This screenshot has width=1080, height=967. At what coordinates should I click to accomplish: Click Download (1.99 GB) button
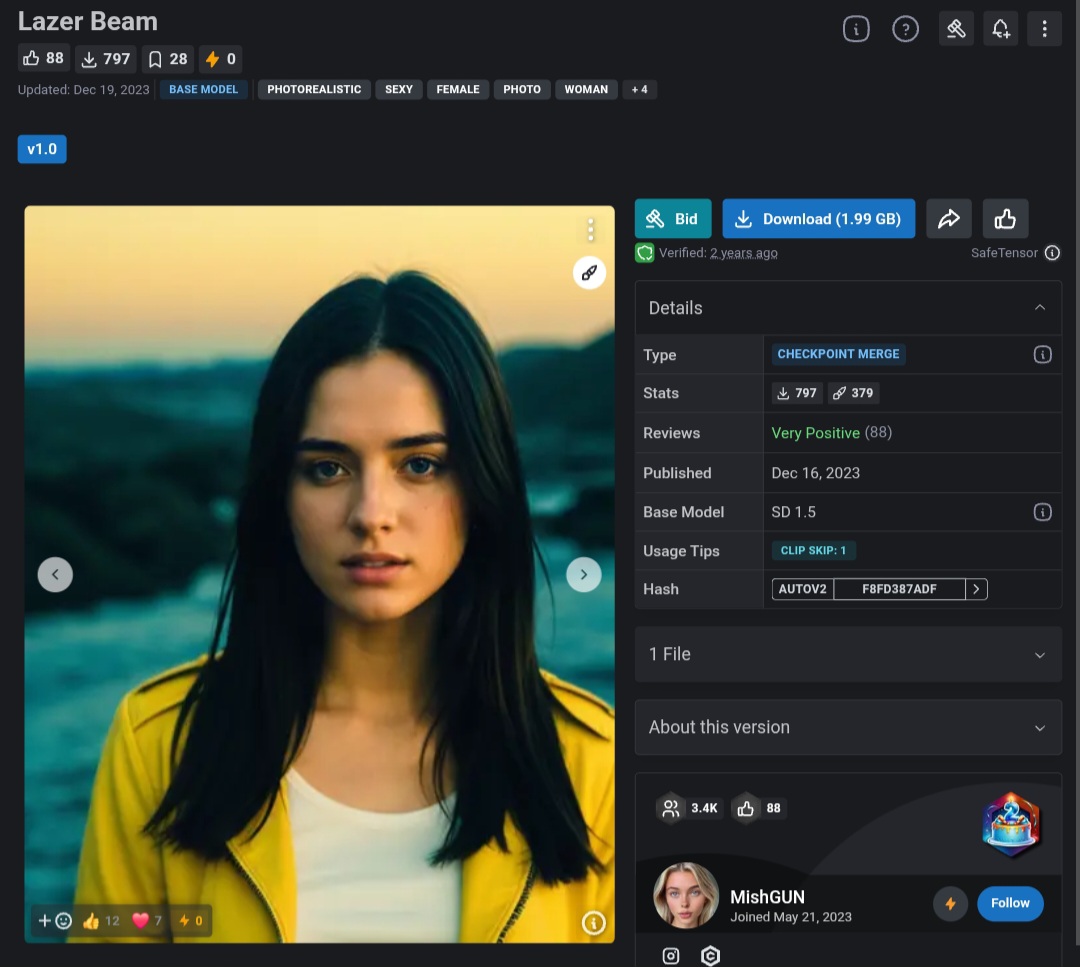[818, 219]
